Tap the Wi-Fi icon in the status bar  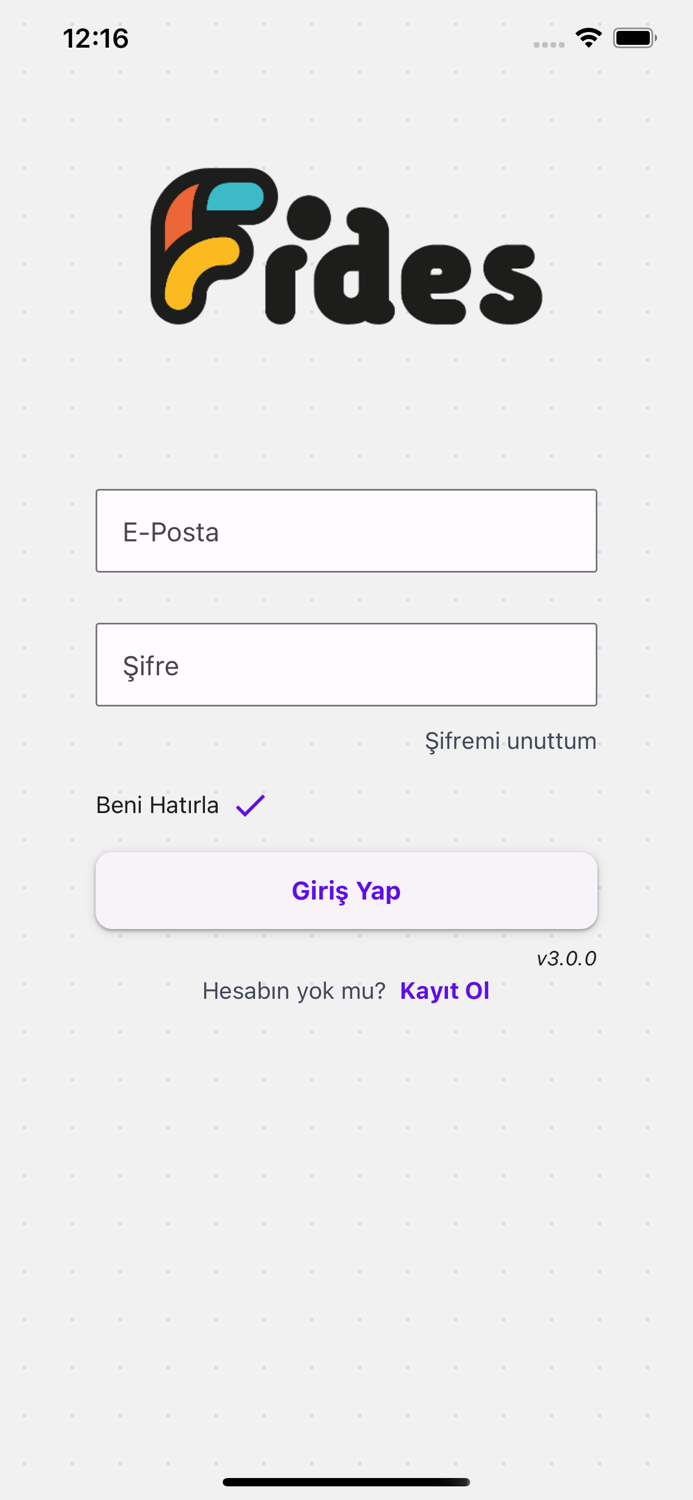(x=588, y=37)
